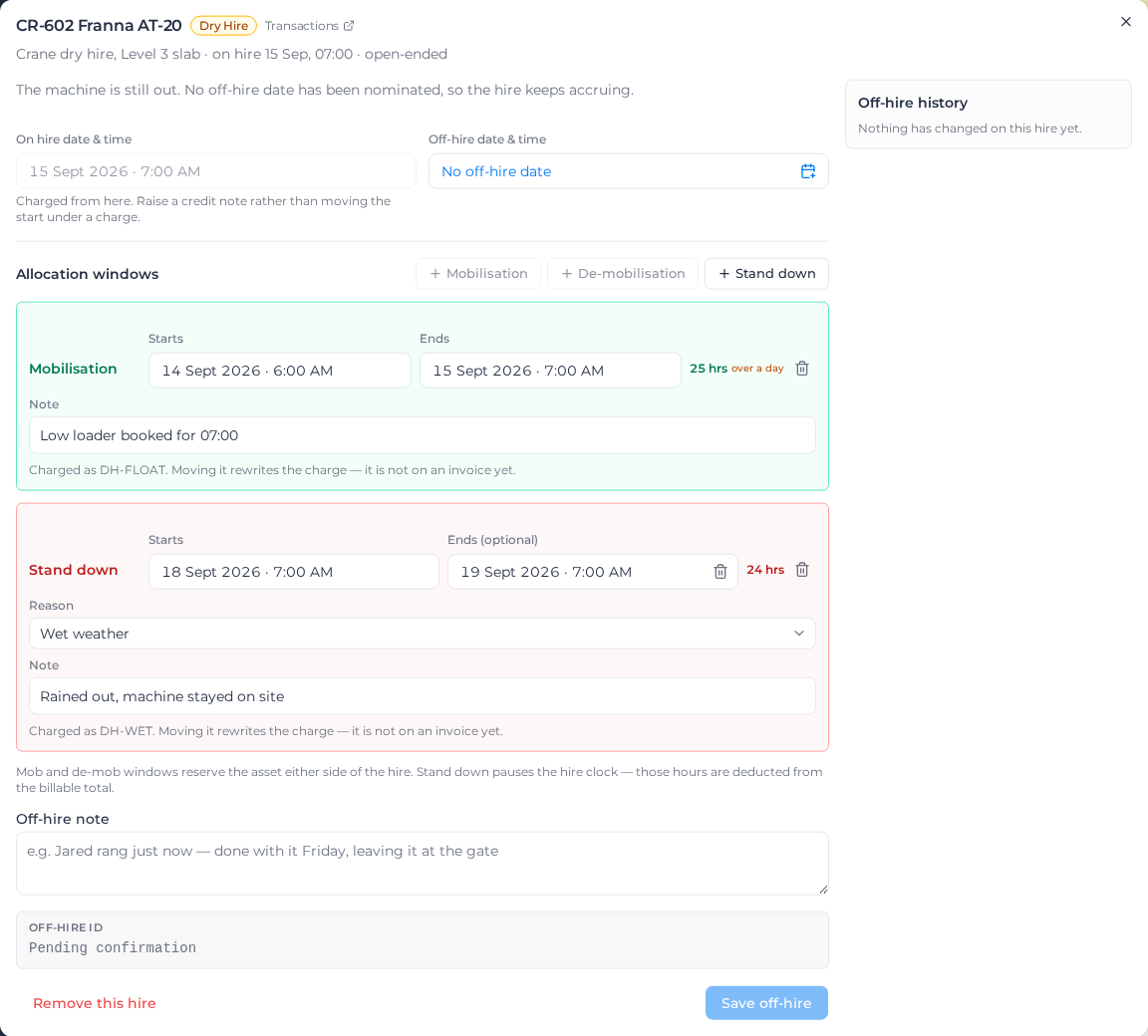
Task: Click the 25 hrs over a day label
Action: 736,368
